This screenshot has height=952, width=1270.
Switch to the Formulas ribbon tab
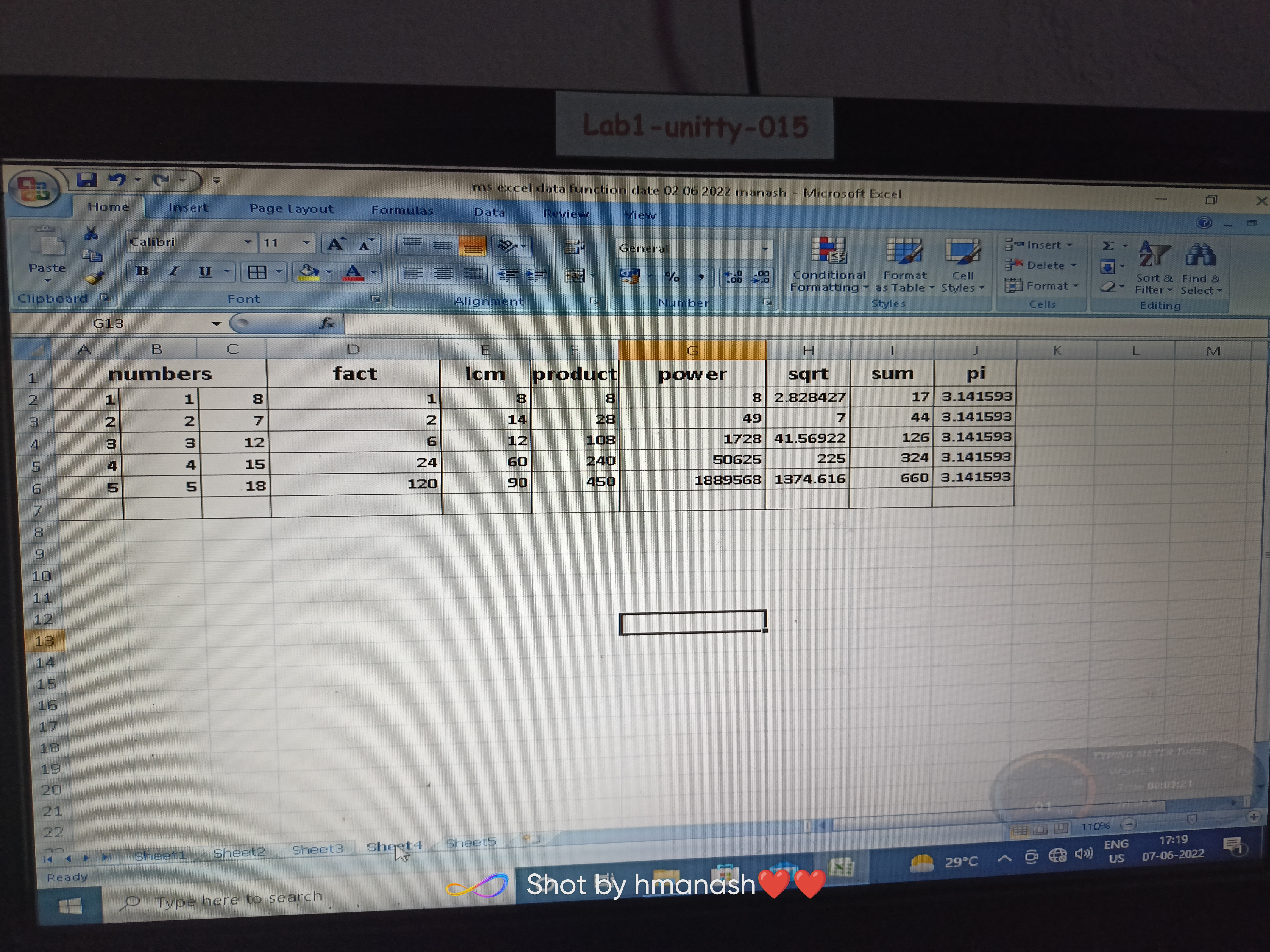(x=402, y=210)
